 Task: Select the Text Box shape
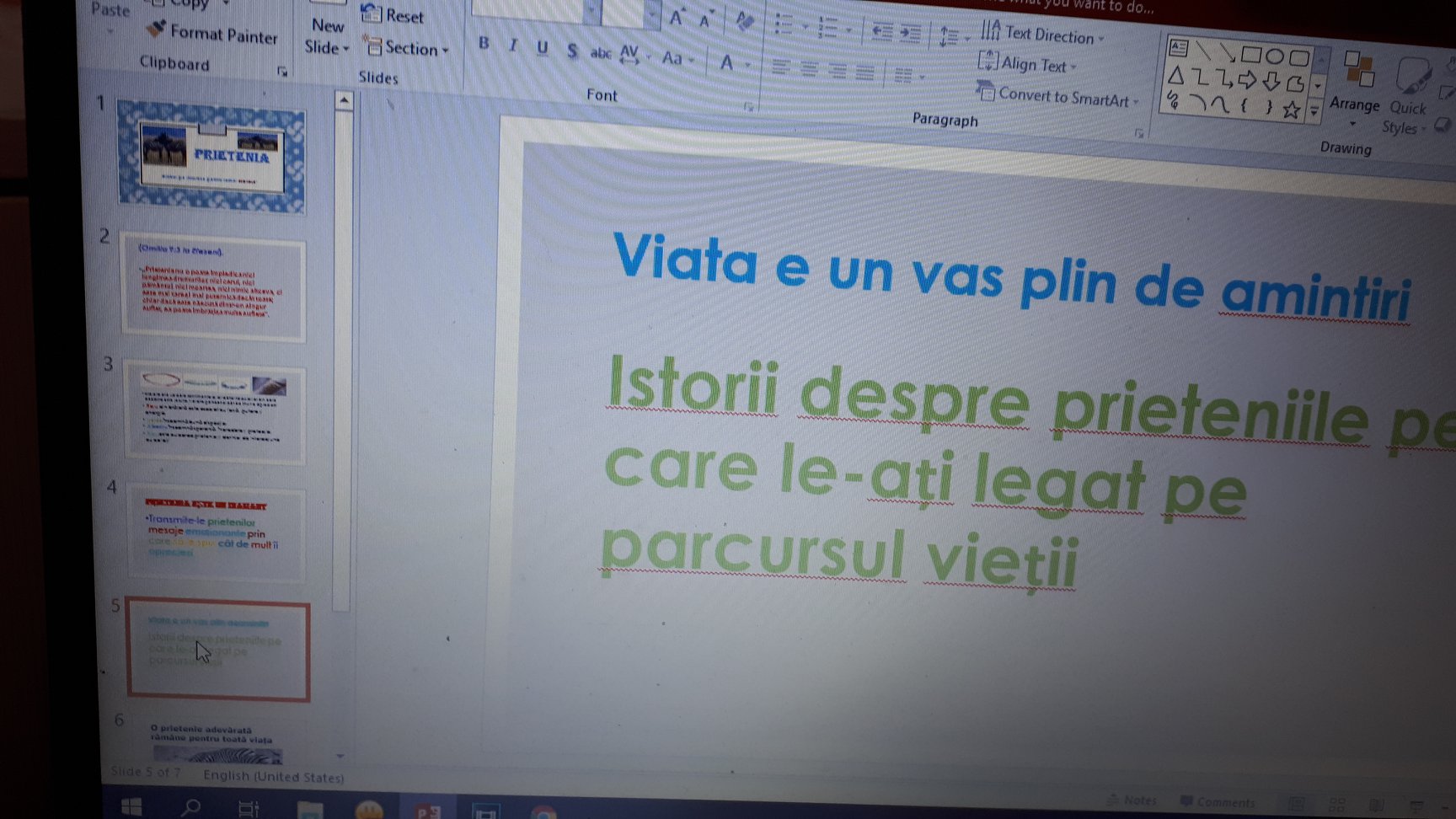[x=1179, y=48]
